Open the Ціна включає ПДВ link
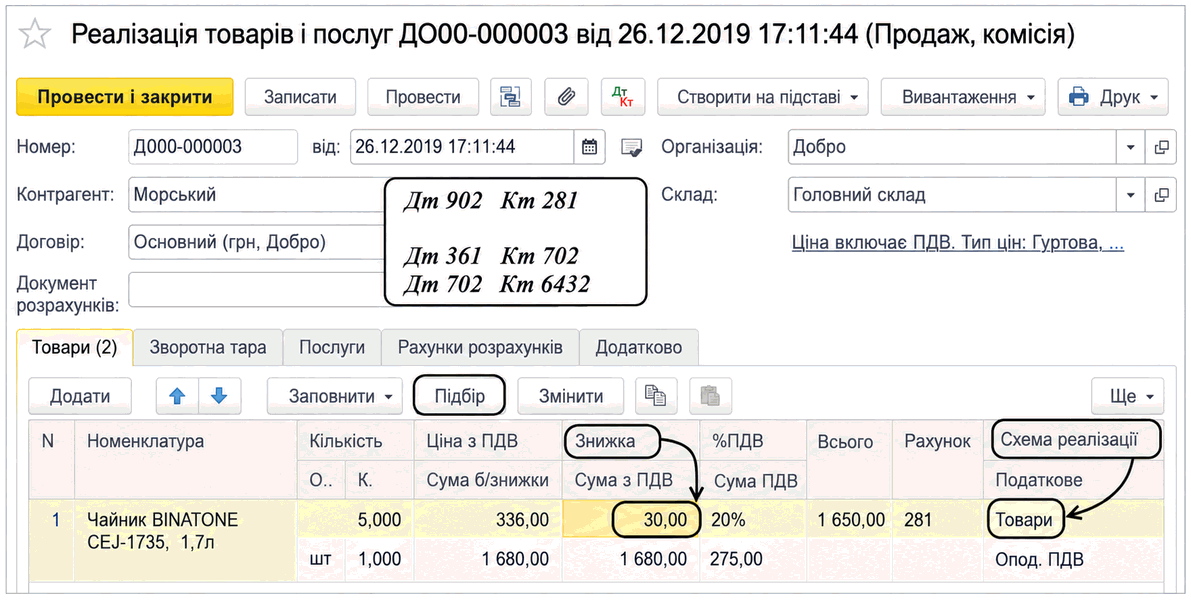 pyautogui.click(x=958, y=243)
